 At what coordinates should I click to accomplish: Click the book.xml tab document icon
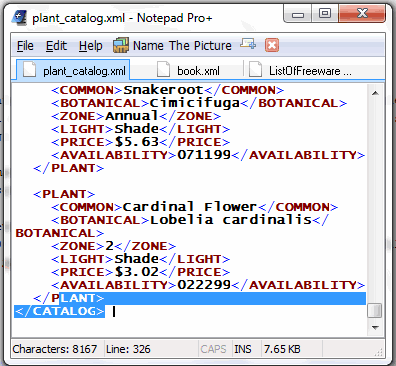point(163,70)
